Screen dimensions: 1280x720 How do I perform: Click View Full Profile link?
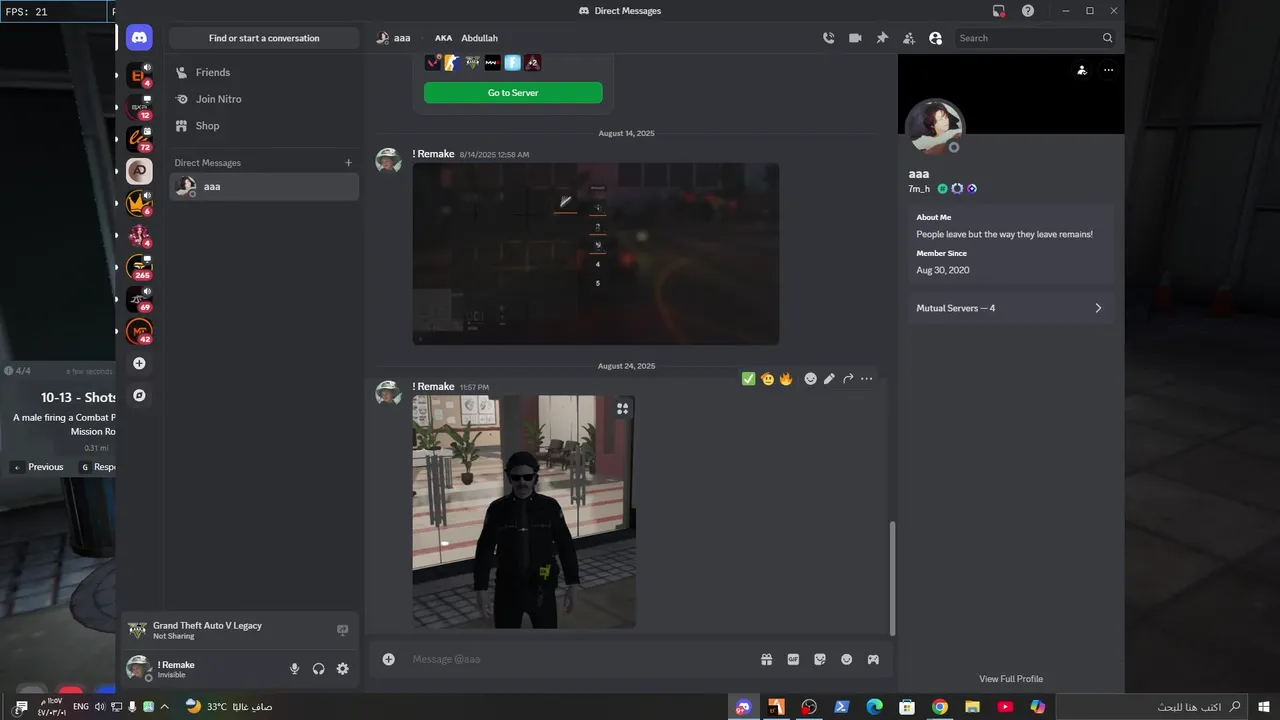(x=1011, y=679)
